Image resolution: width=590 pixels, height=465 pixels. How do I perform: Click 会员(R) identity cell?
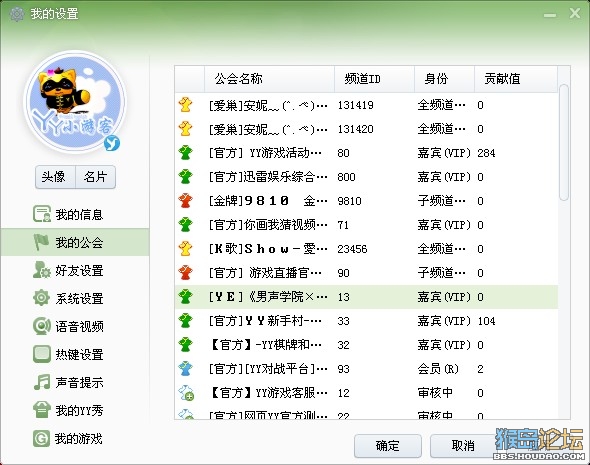click(438, 369)
